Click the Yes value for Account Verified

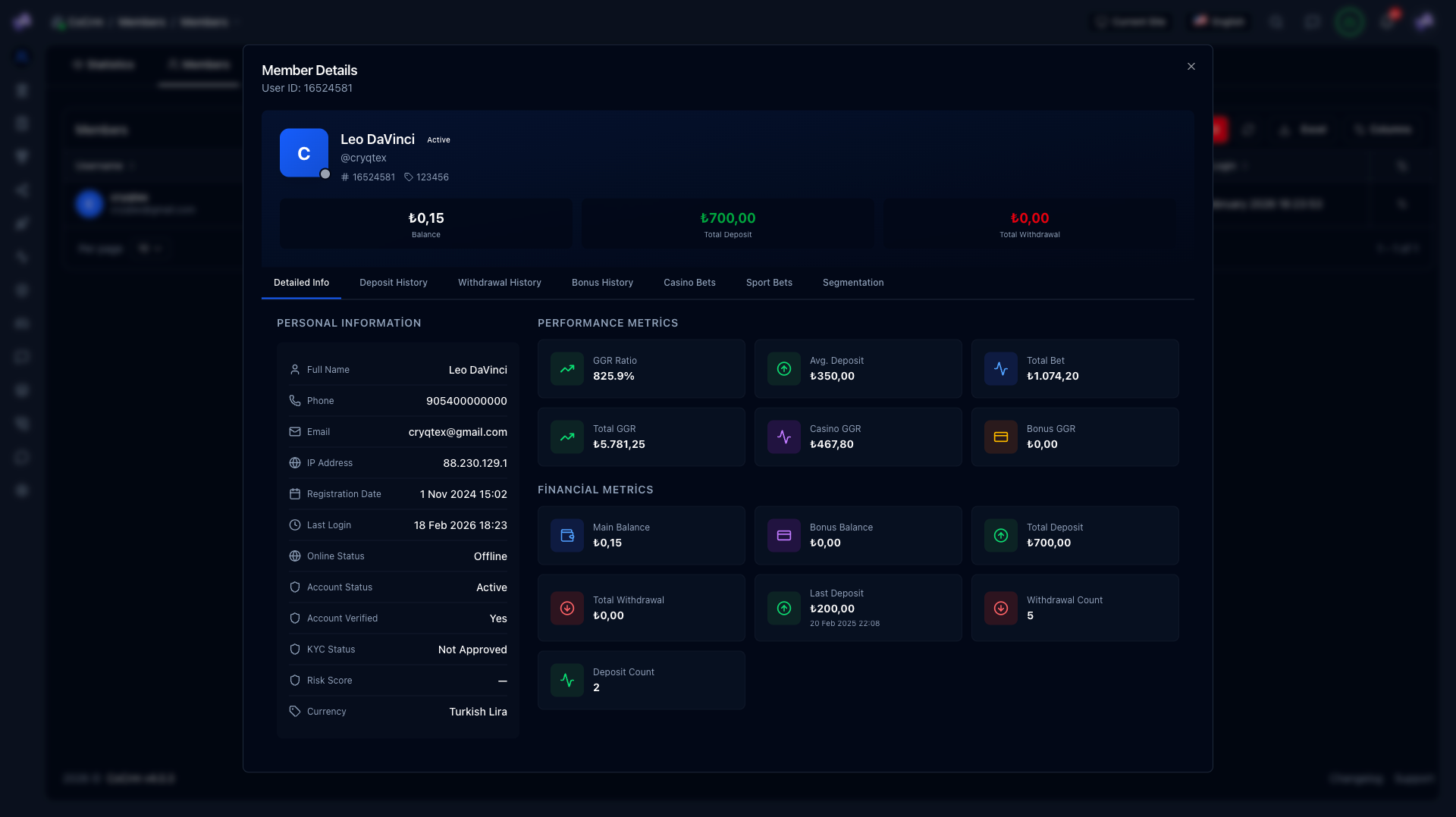click(498, 618)
